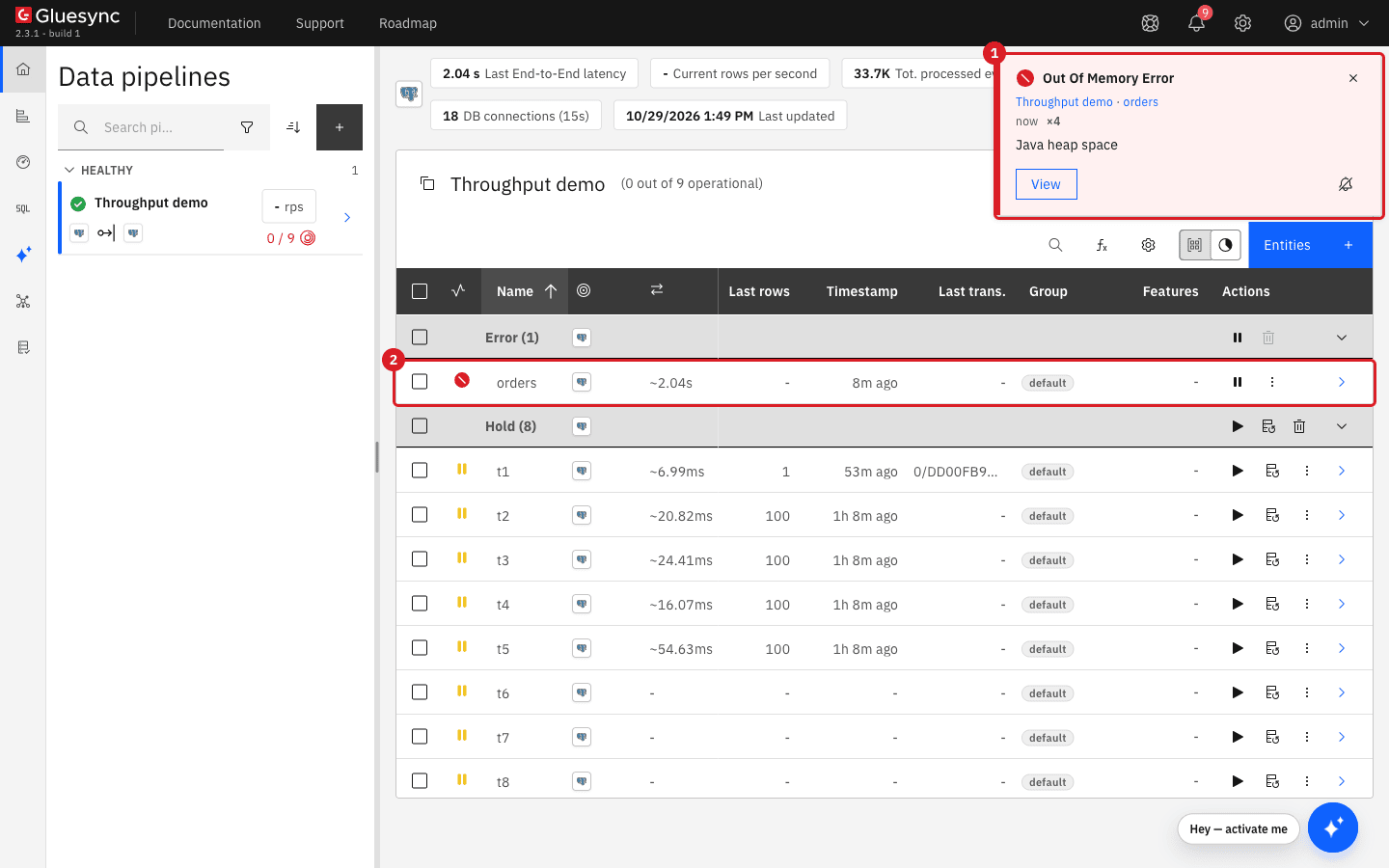
Task: Go to Home in left sidebar
Action: [x=23, y=69]
